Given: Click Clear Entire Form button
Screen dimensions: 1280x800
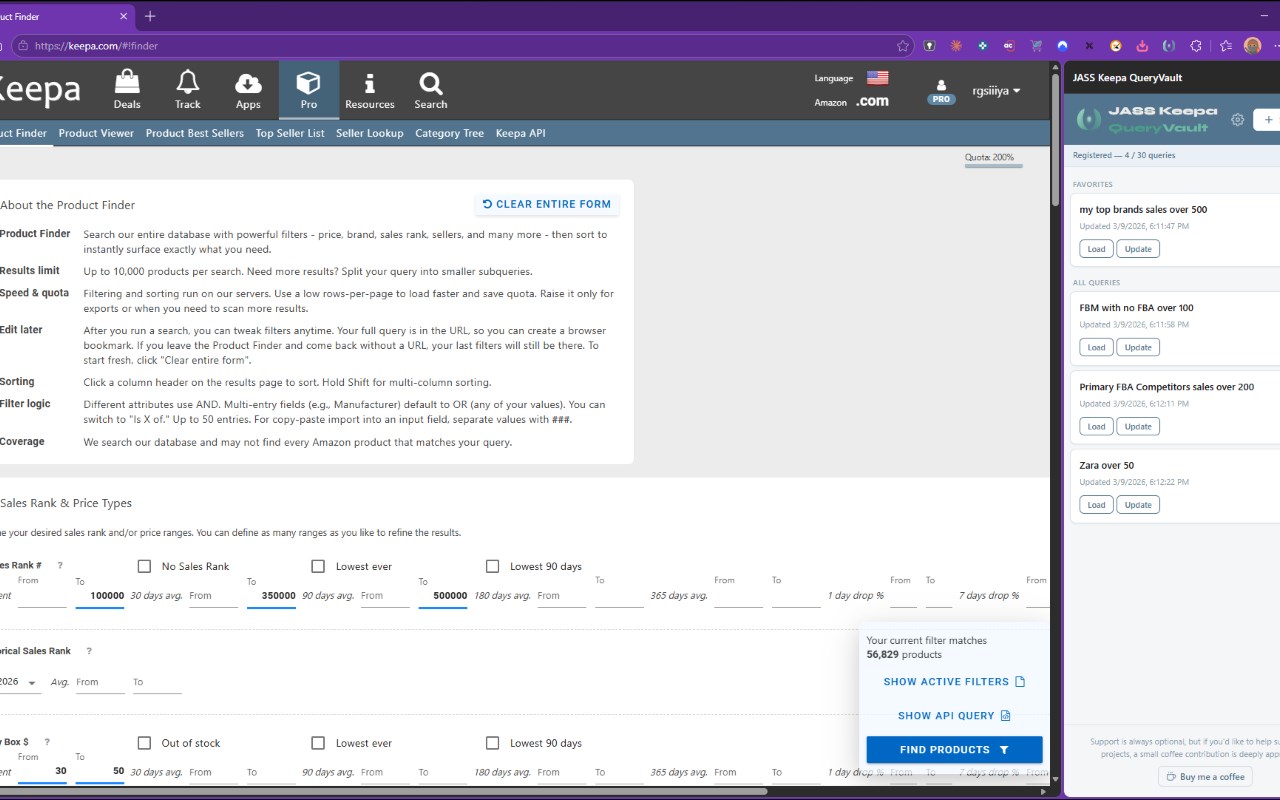Looking at the screenshot, I should [x=547, y=204].
